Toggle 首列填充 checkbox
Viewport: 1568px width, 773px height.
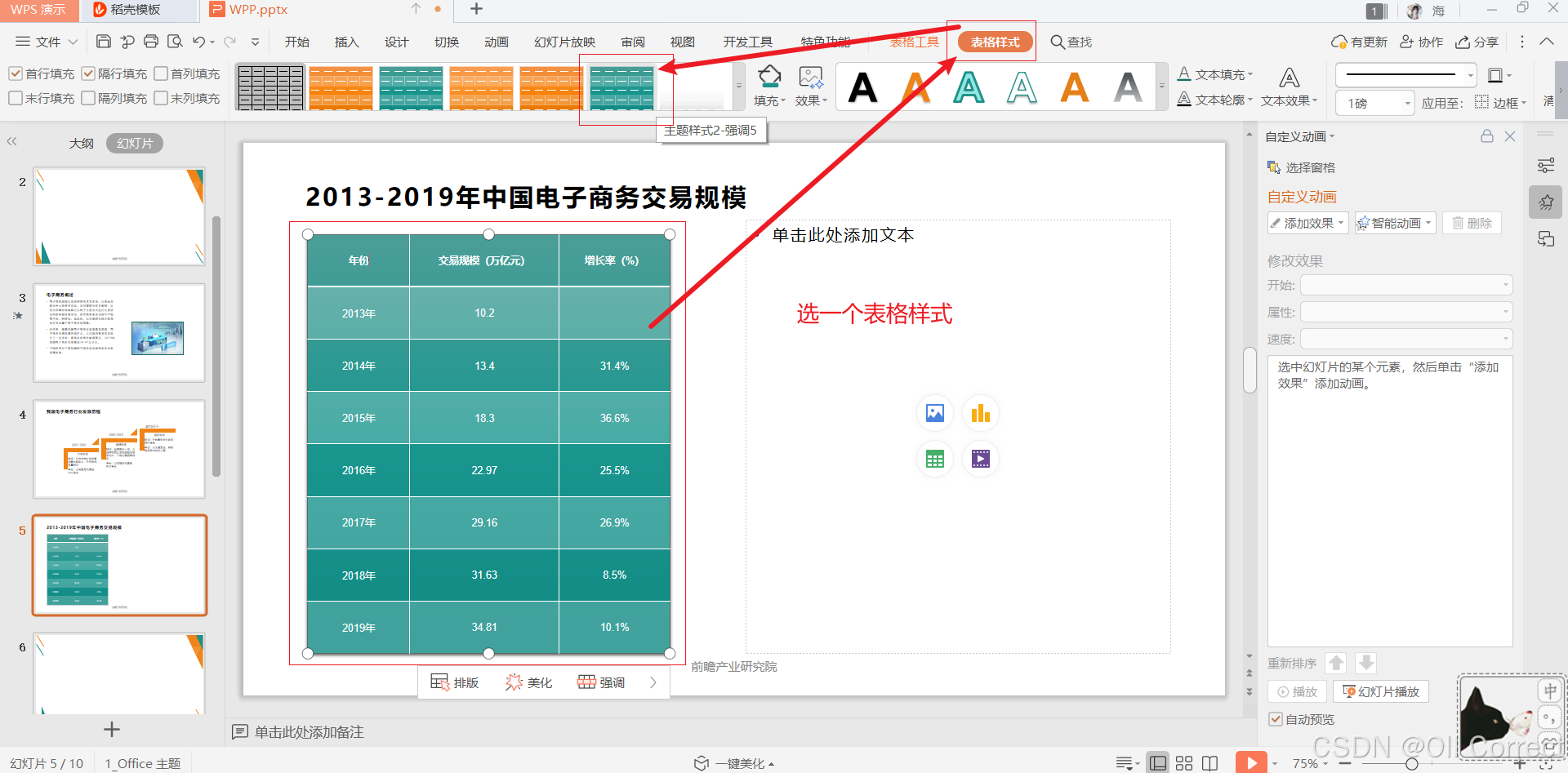161,73
